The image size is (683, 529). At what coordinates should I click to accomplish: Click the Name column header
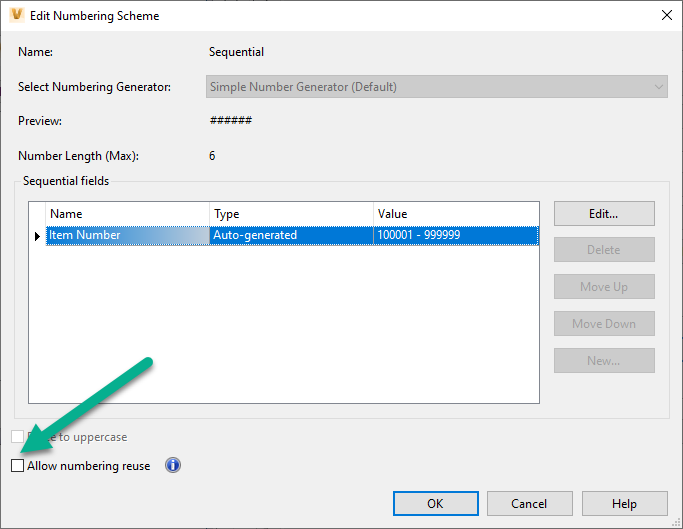(x=128, y=214)
